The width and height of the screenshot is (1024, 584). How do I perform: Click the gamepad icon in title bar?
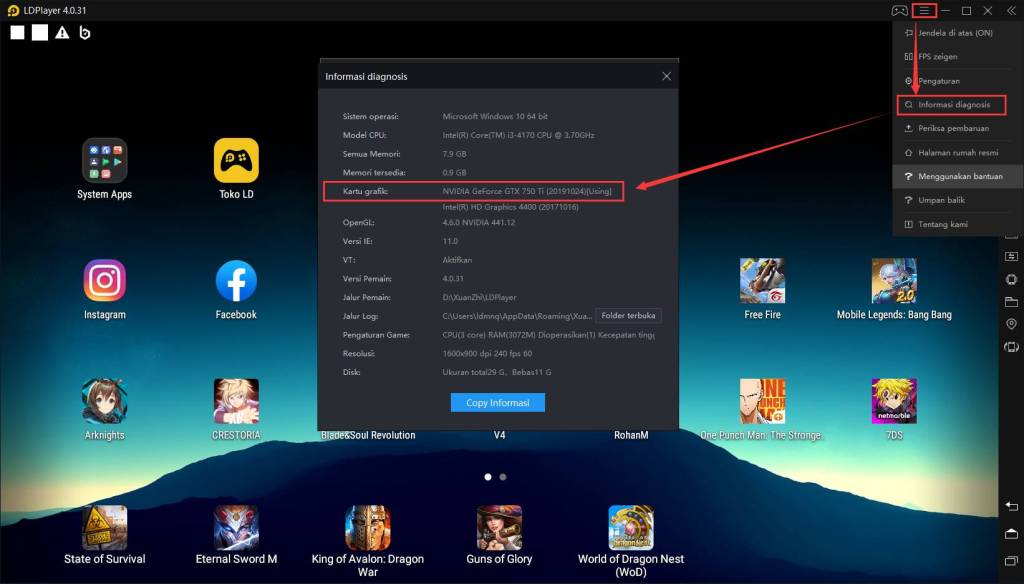click(899, 10)
